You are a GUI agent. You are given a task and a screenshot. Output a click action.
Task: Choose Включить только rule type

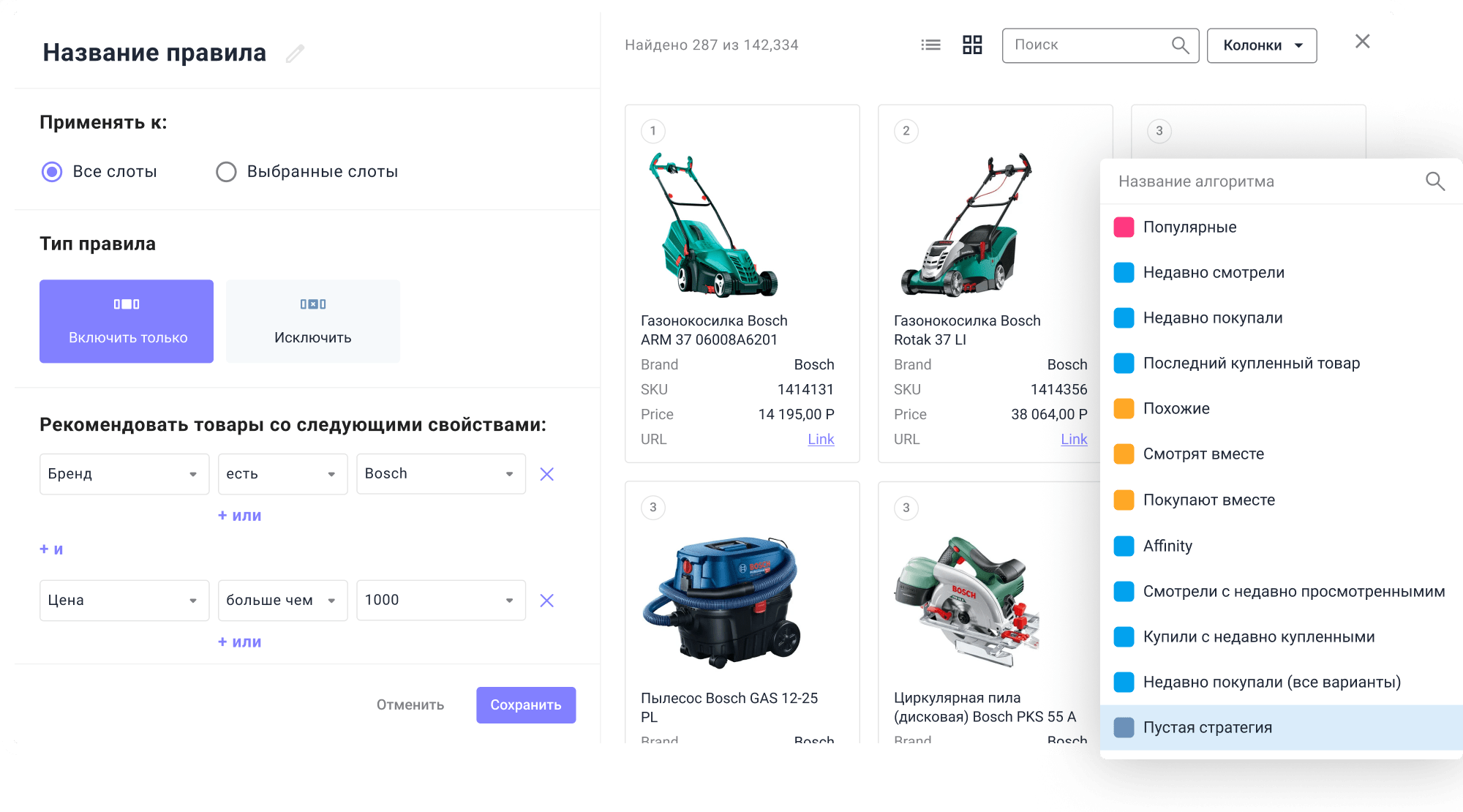(127, 321)
